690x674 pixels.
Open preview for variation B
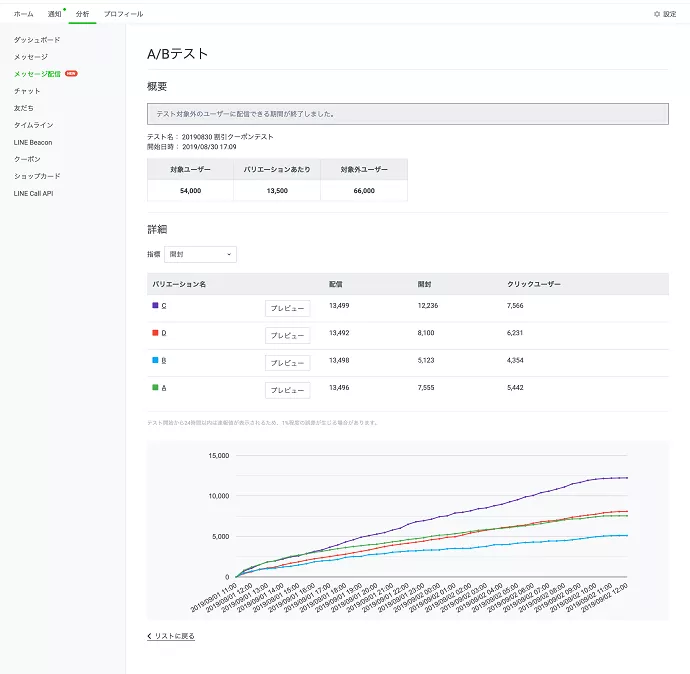click(287, 363)
